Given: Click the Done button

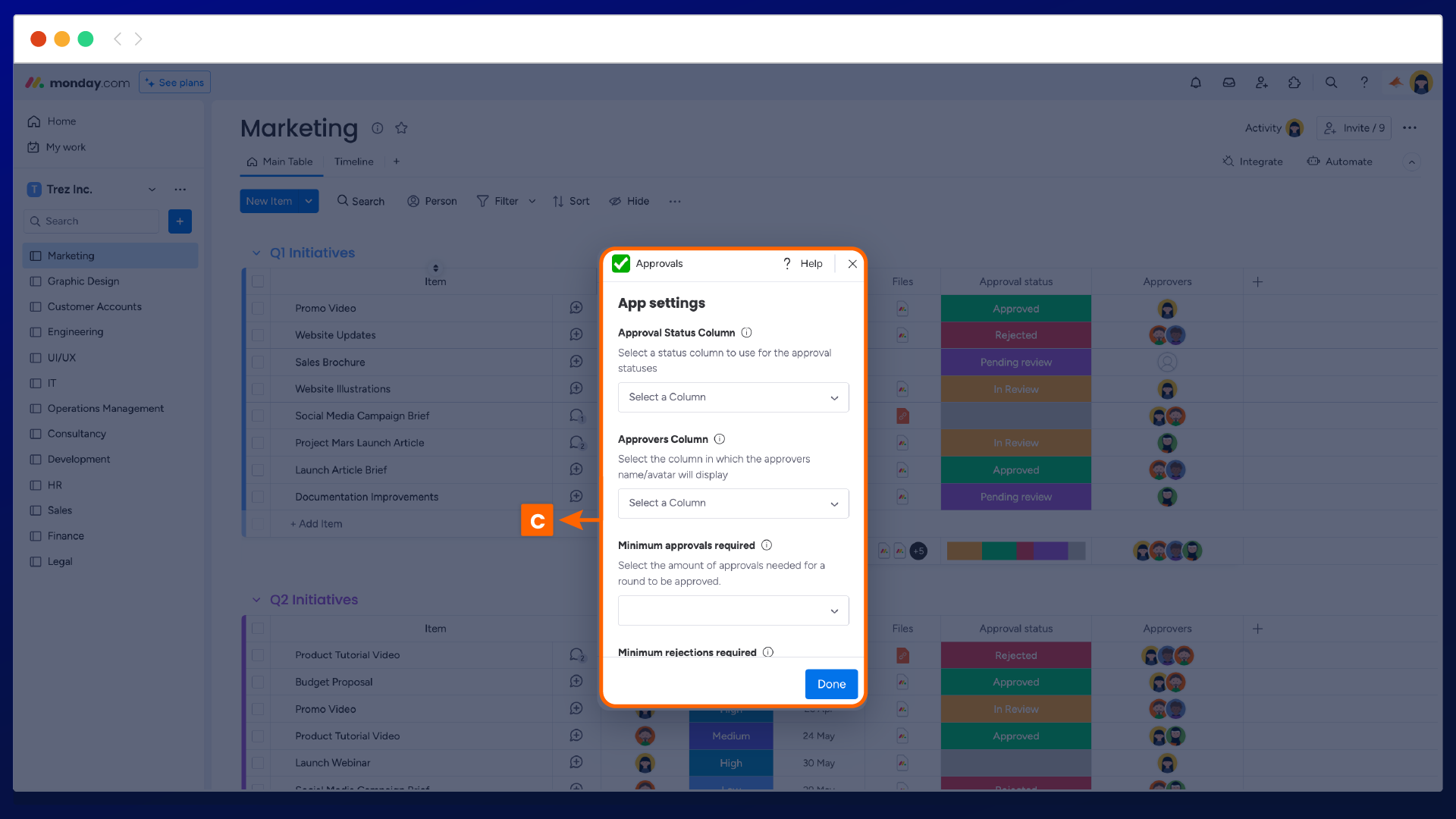Looking at the screenshot, I should point(831,684).
